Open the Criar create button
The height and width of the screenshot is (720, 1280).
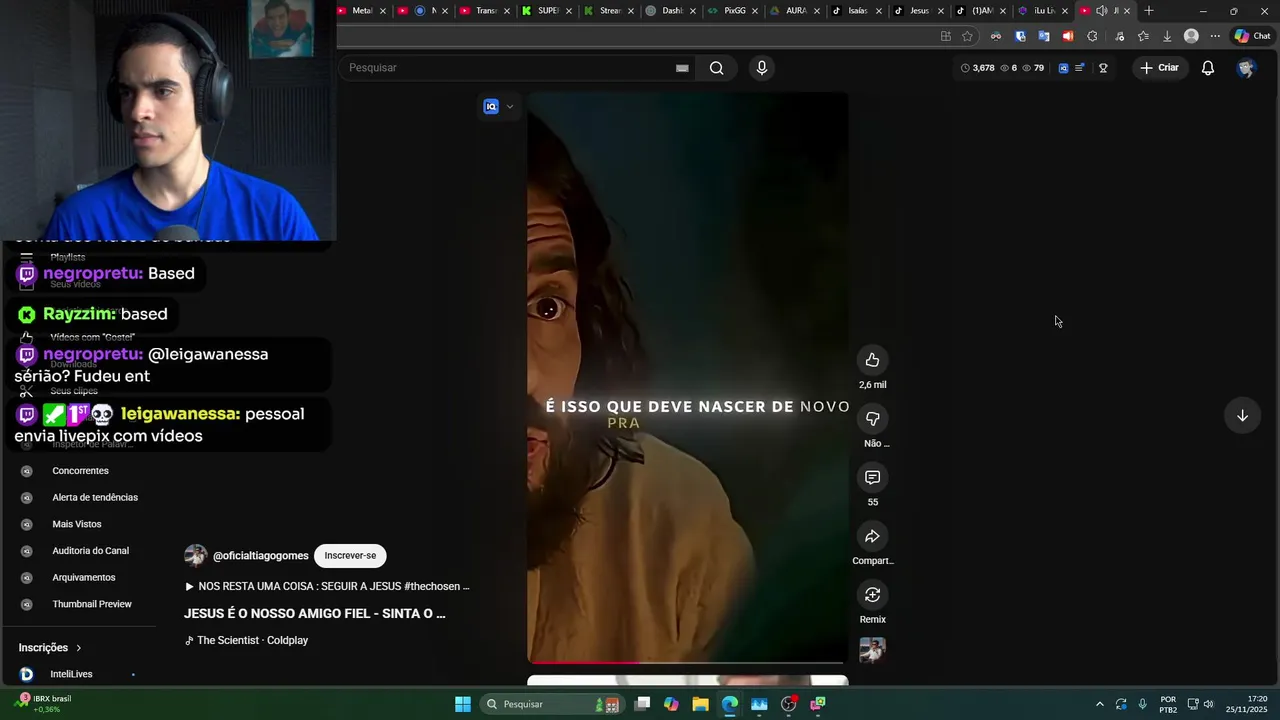[x=1159, y=68]
